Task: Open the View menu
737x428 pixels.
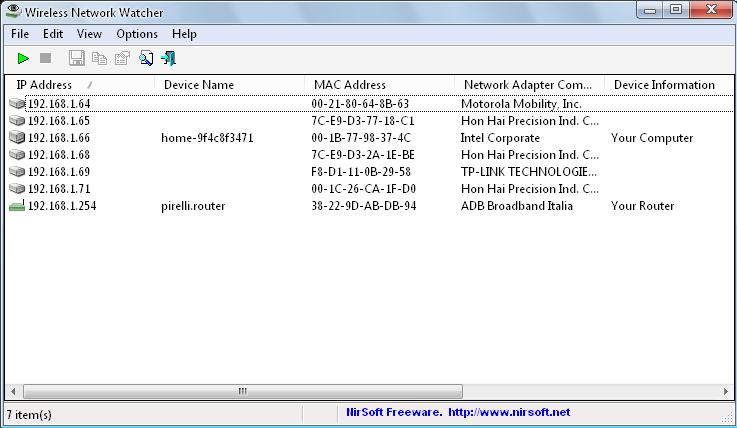Action: [89, 34]
